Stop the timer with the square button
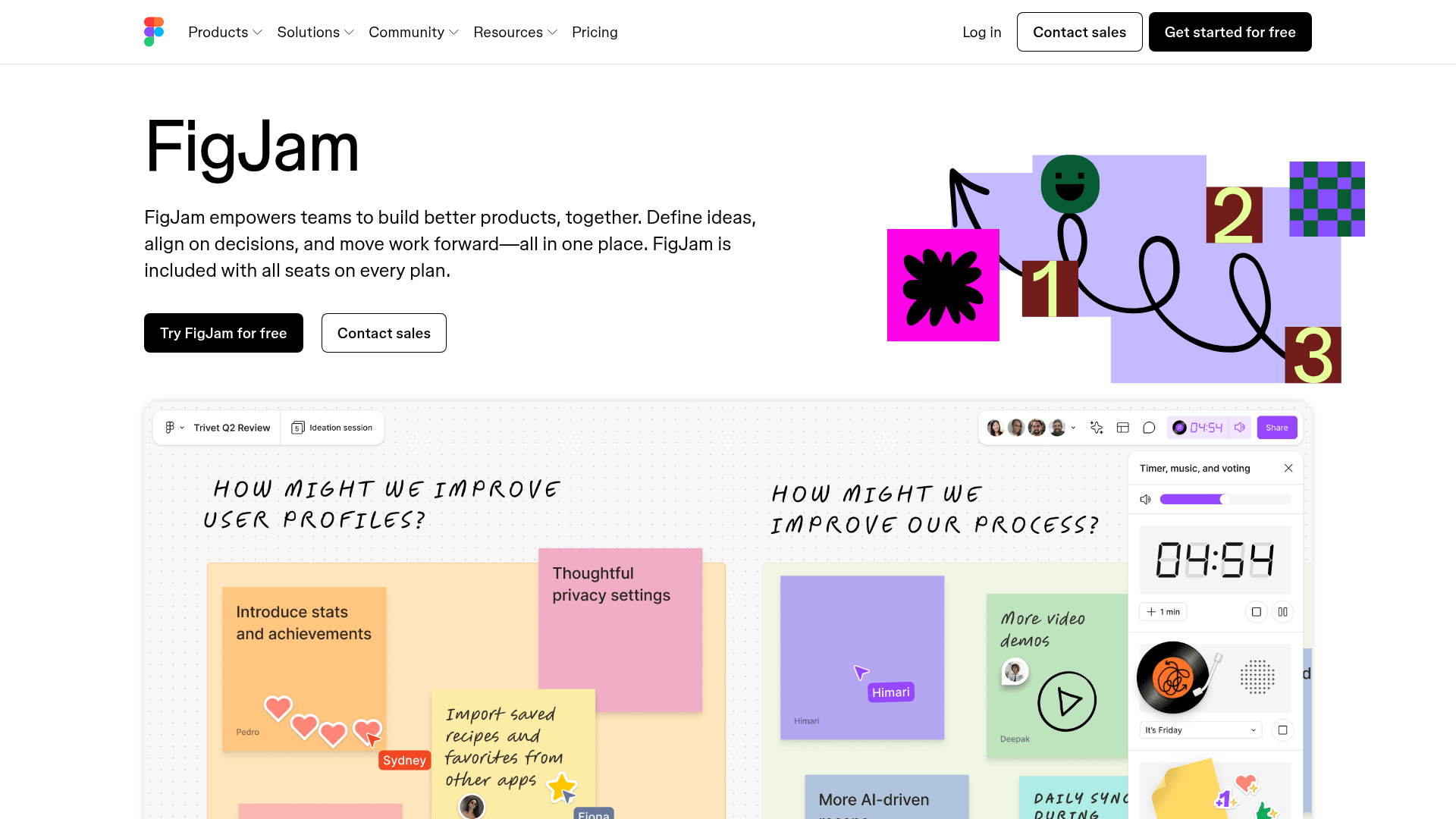The image size is (1456, 819). point(1257,612)
